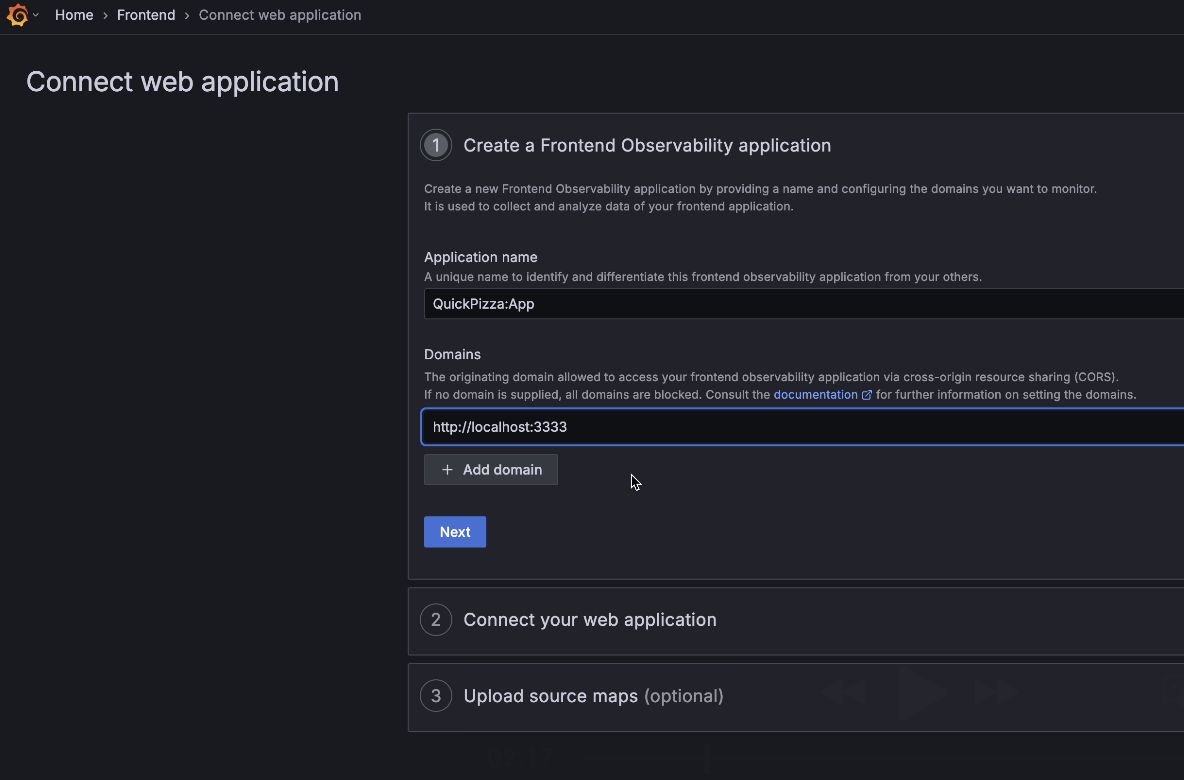Click the Grafana logo icon
The height and width of the screenshot is (780, 1184).
pos(17,15)
